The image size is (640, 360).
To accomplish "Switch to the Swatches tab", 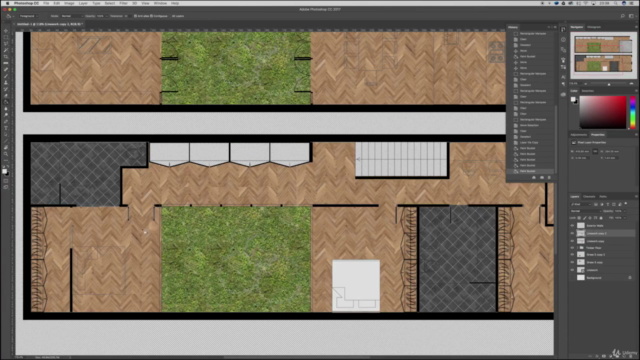I will click(x=588, y=91).
